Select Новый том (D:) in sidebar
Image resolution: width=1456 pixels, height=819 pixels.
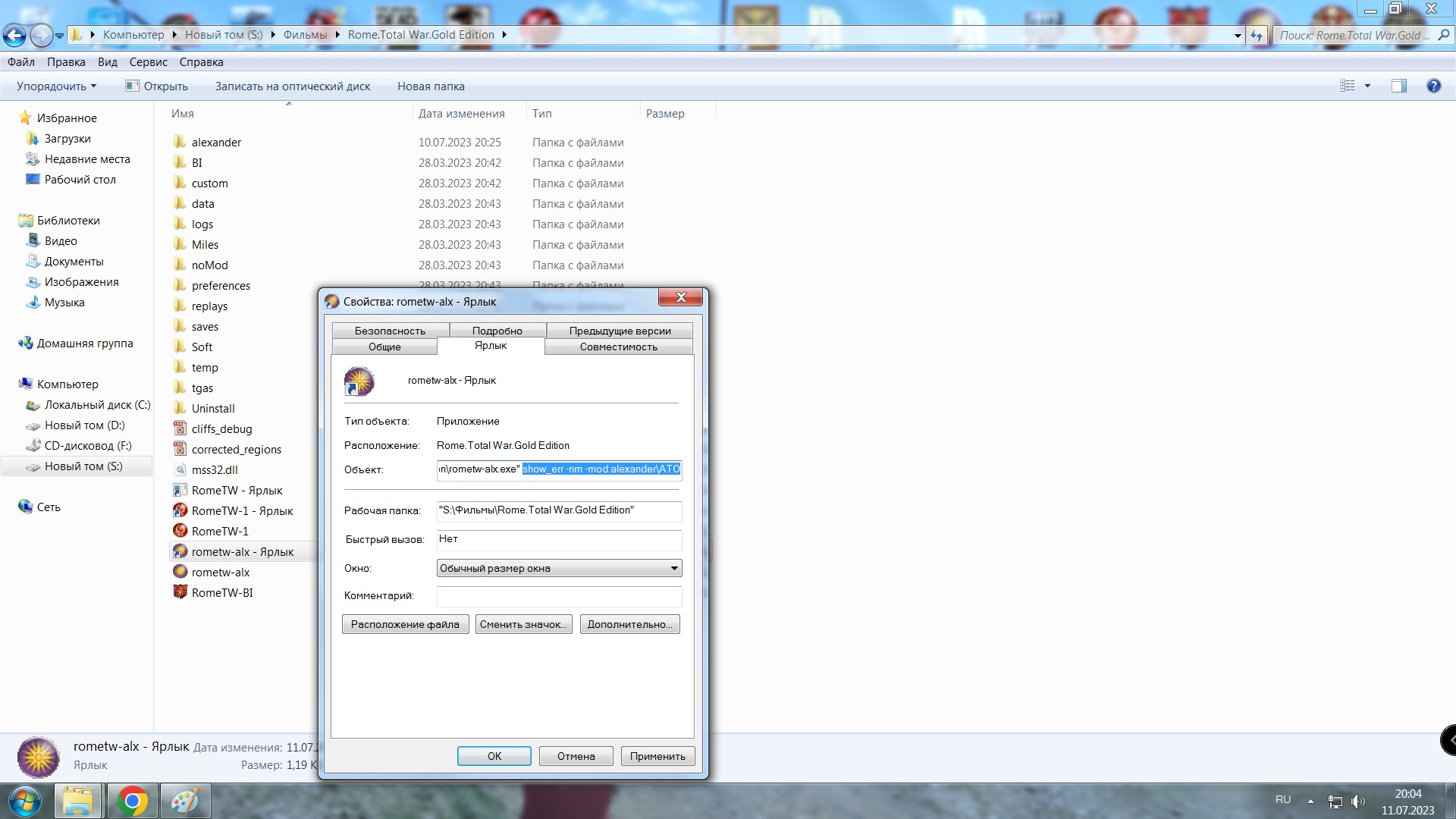pyautogui.click(x=83, y=425)
